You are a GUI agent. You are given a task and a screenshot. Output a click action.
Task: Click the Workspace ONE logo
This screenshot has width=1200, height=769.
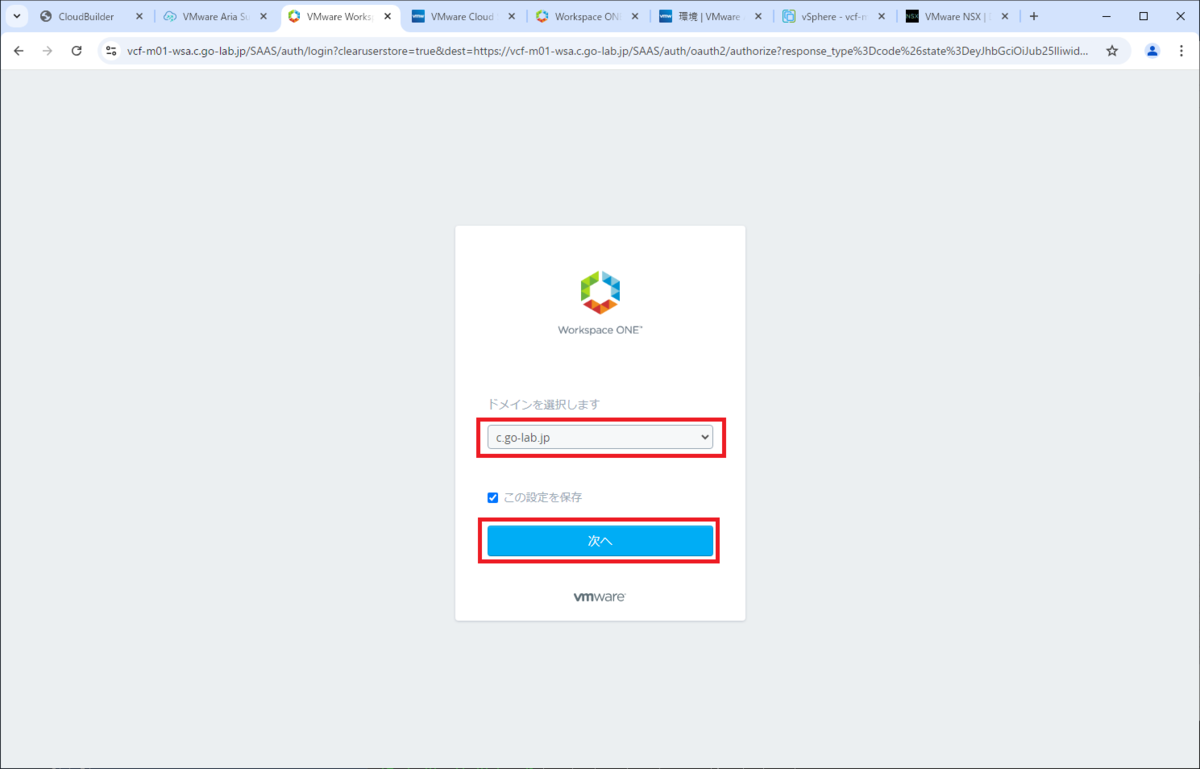click(x=600, y=302)
